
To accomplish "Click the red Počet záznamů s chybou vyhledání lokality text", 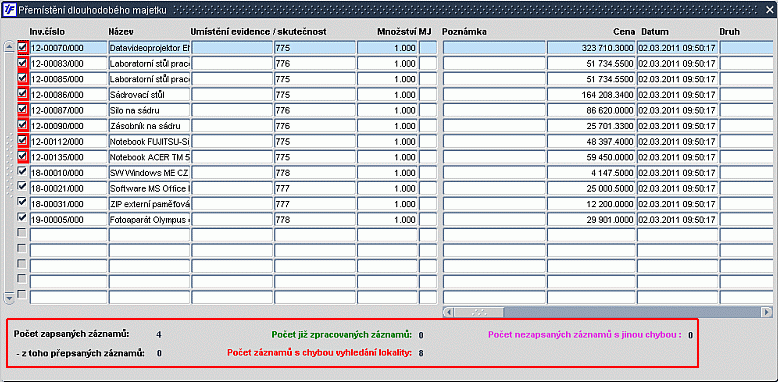I will tap(320, 353).
